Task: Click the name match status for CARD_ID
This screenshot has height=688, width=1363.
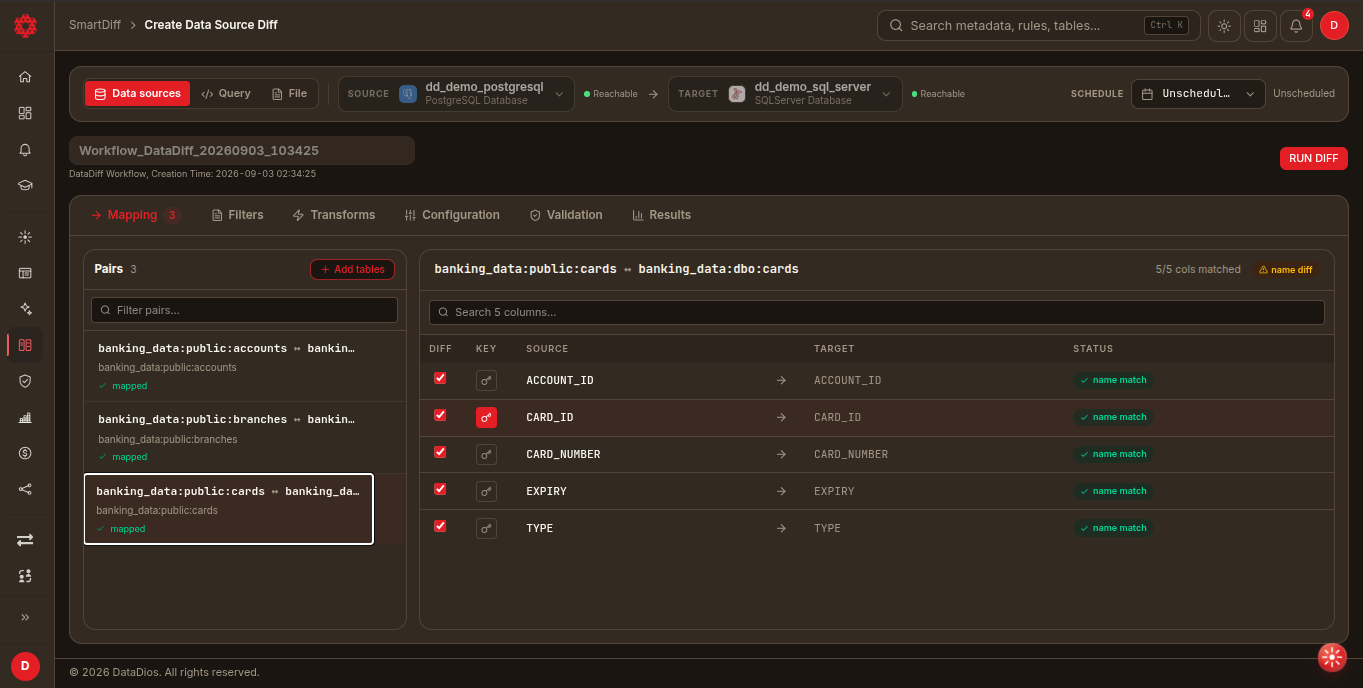Action: coord(1113,417)
